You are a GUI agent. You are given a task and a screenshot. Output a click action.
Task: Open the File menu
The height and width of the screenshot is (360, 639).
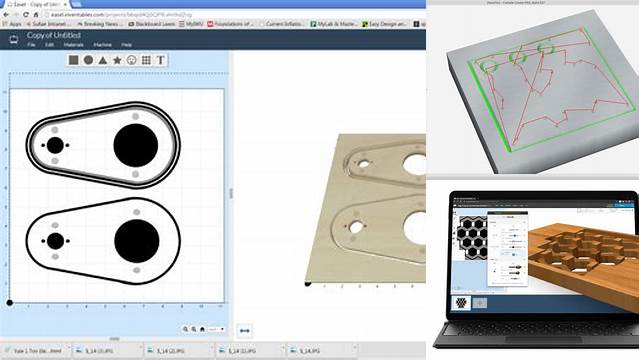31,45
